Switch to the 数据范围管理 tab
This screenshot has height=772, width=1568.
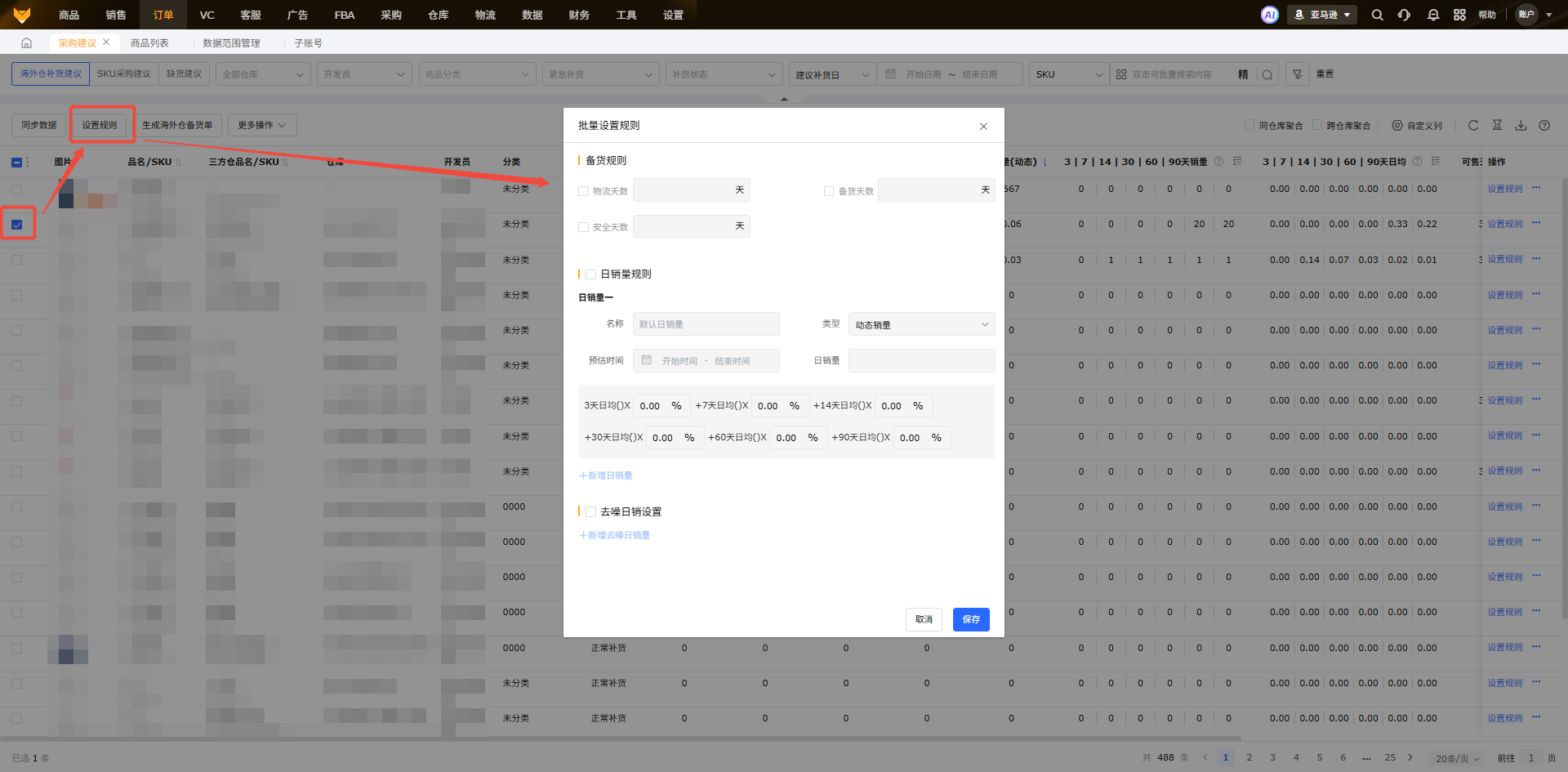231,42
